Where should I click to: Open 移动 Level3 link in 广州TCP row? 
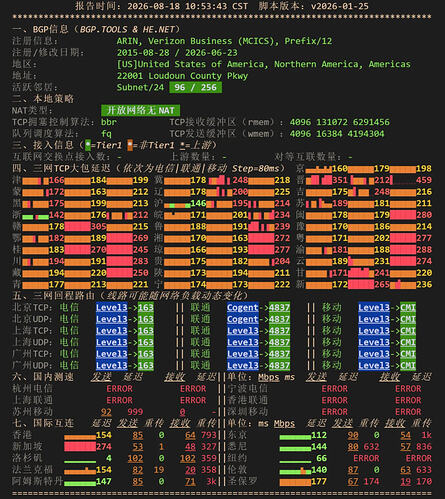pyautogui.click(x=374, y=354)
